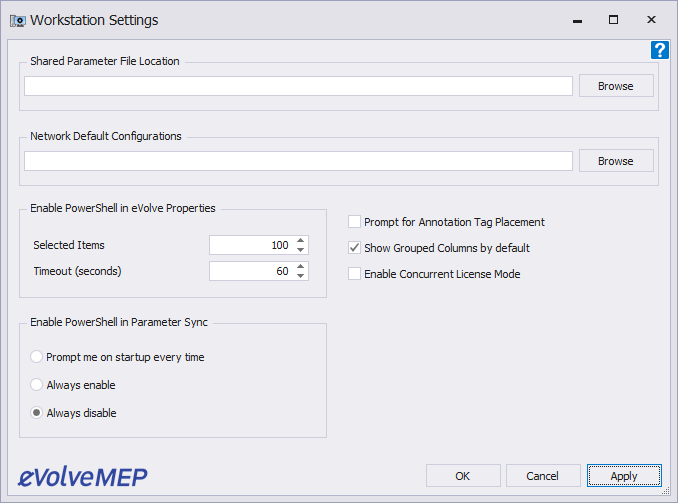
Task: Maximize the Workstation Settings window
Action: tap(613, 20)
